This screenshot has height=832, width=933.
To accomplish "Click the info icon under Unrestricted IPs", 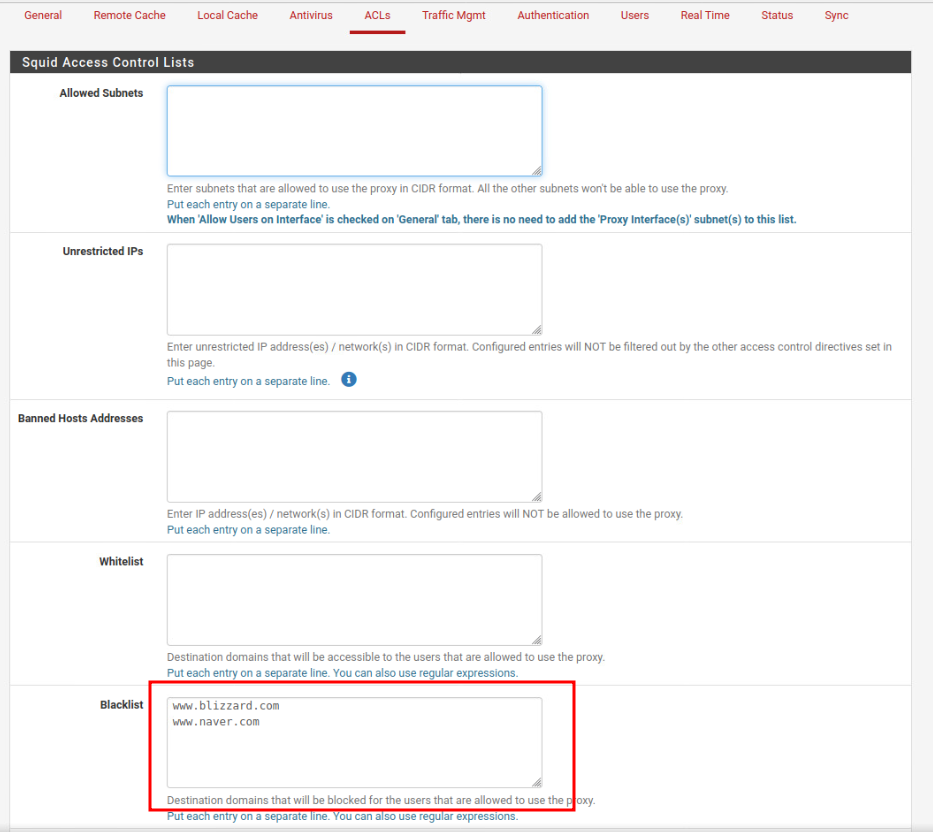I will coord(349,380).
